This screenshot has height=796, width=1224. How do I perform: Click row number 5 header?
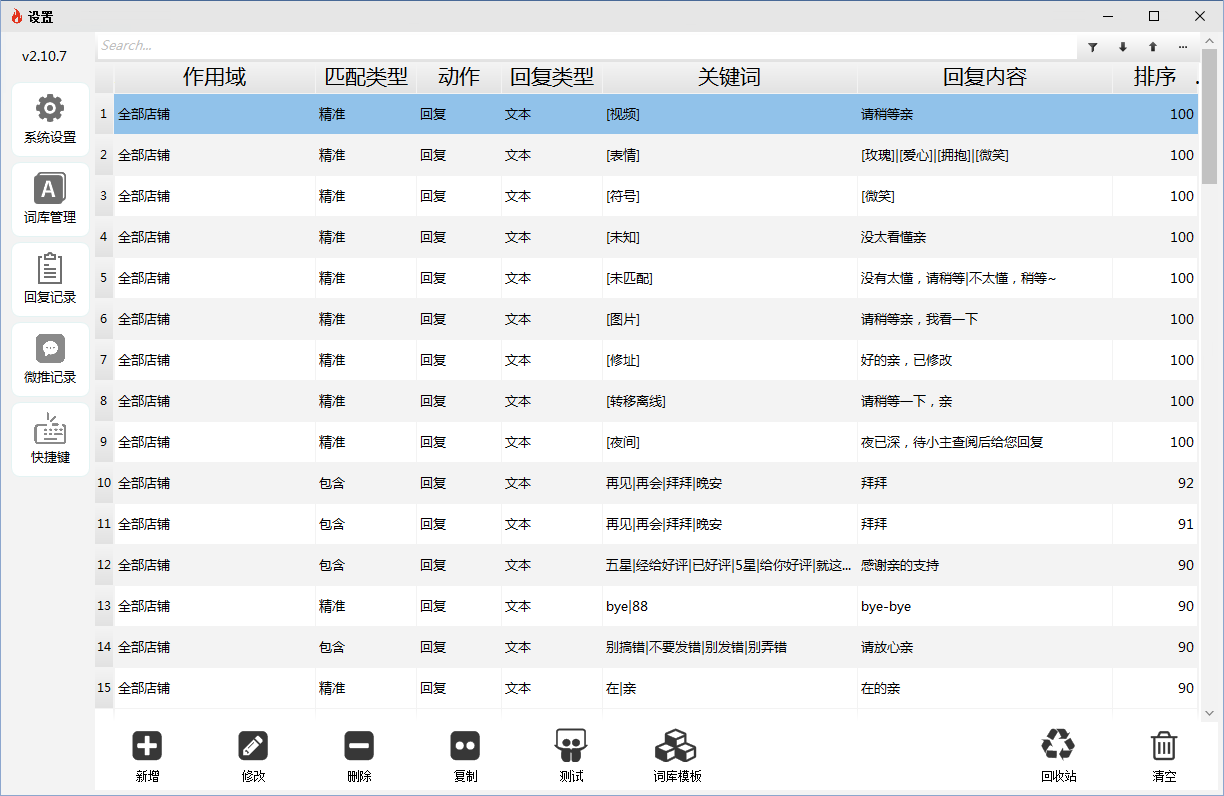[x=104, y=278]
